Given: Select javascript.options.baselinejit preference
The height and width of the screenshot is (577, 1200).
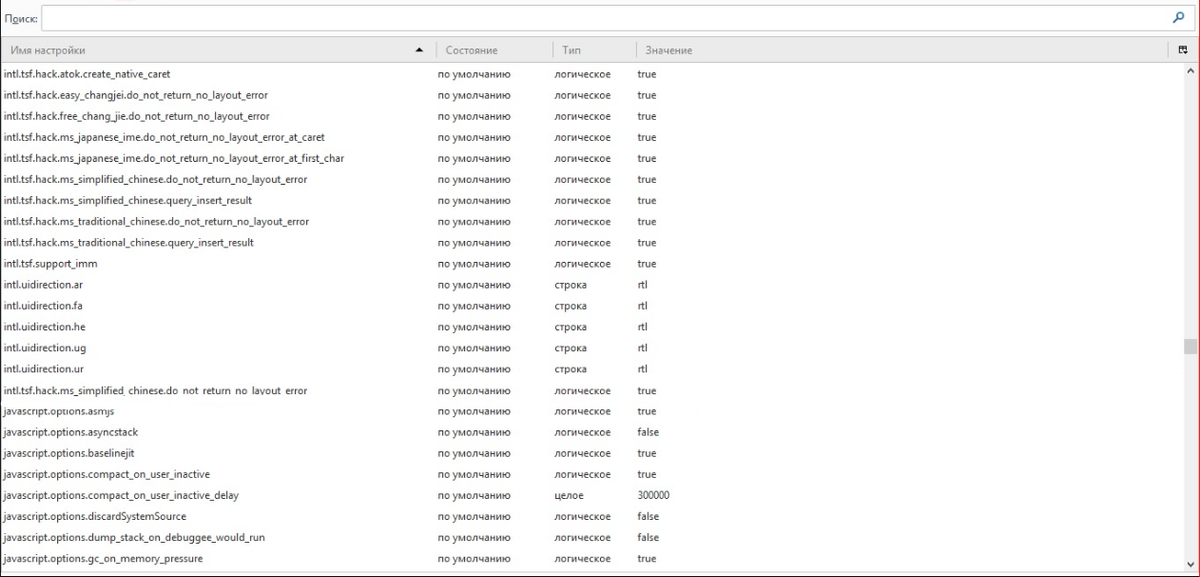Looking at the screenshot, I should coord(592,453).
